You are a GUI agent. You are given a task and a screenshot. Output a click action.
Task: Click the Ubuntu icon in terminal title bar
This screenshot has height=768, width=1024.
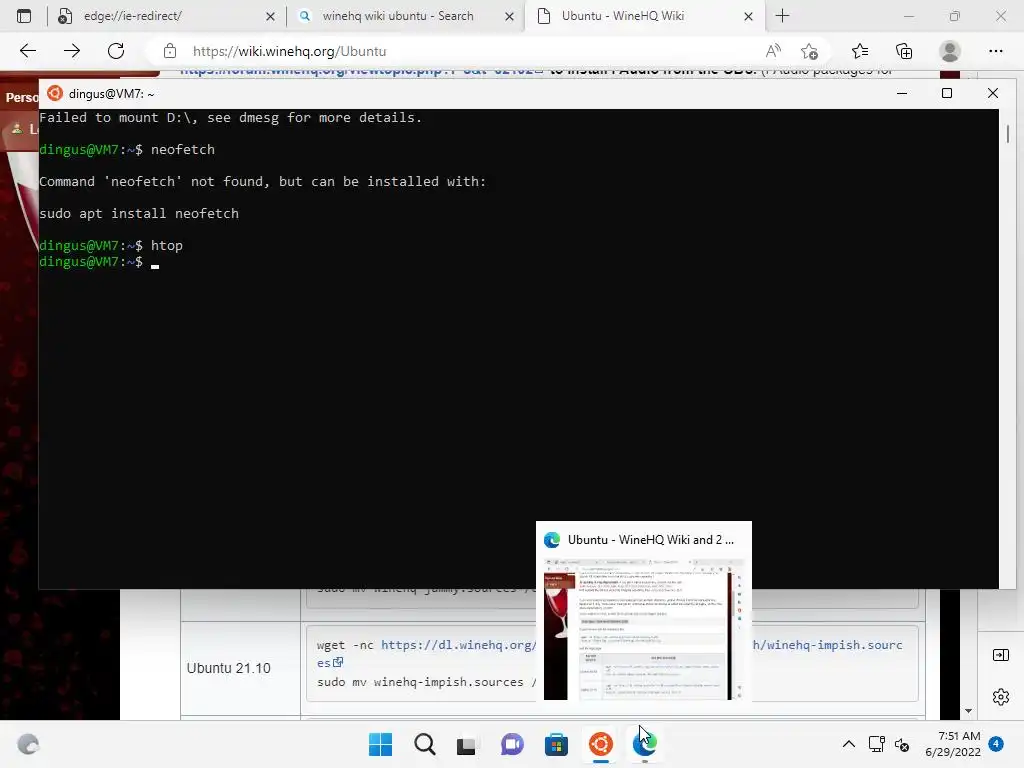[x=55, y=93]
